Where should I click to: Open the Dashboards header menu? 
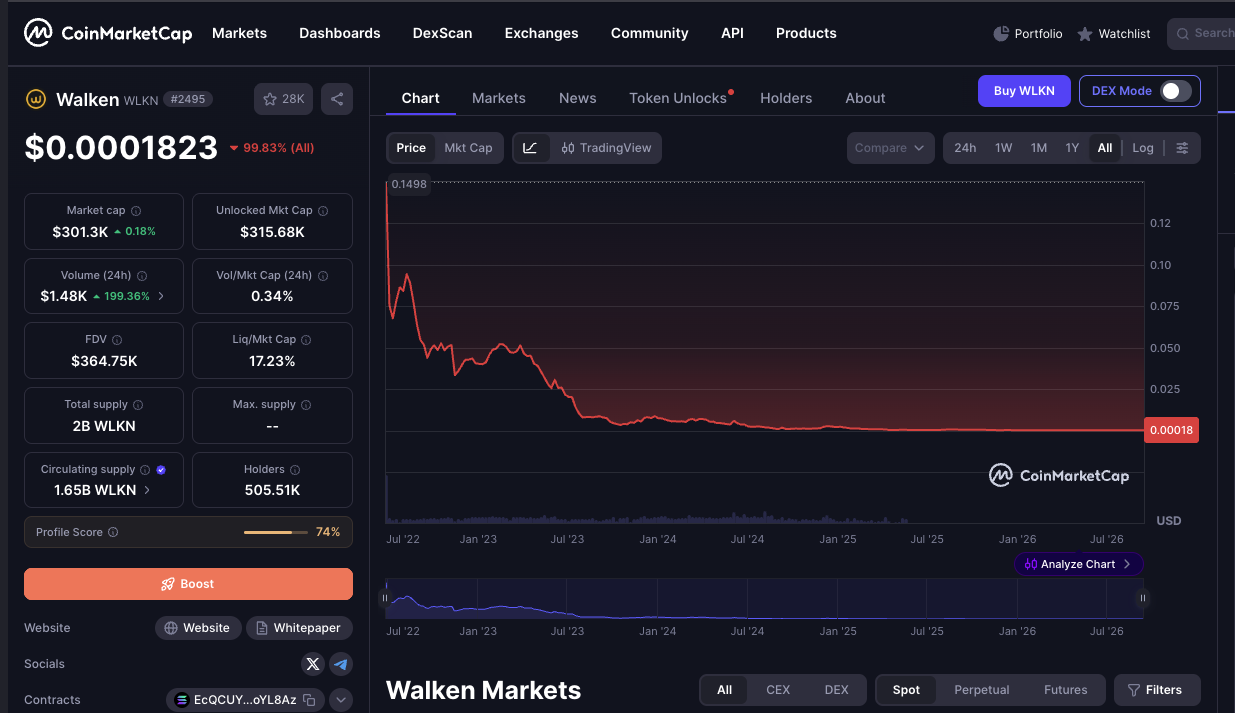tap(340, 33)
